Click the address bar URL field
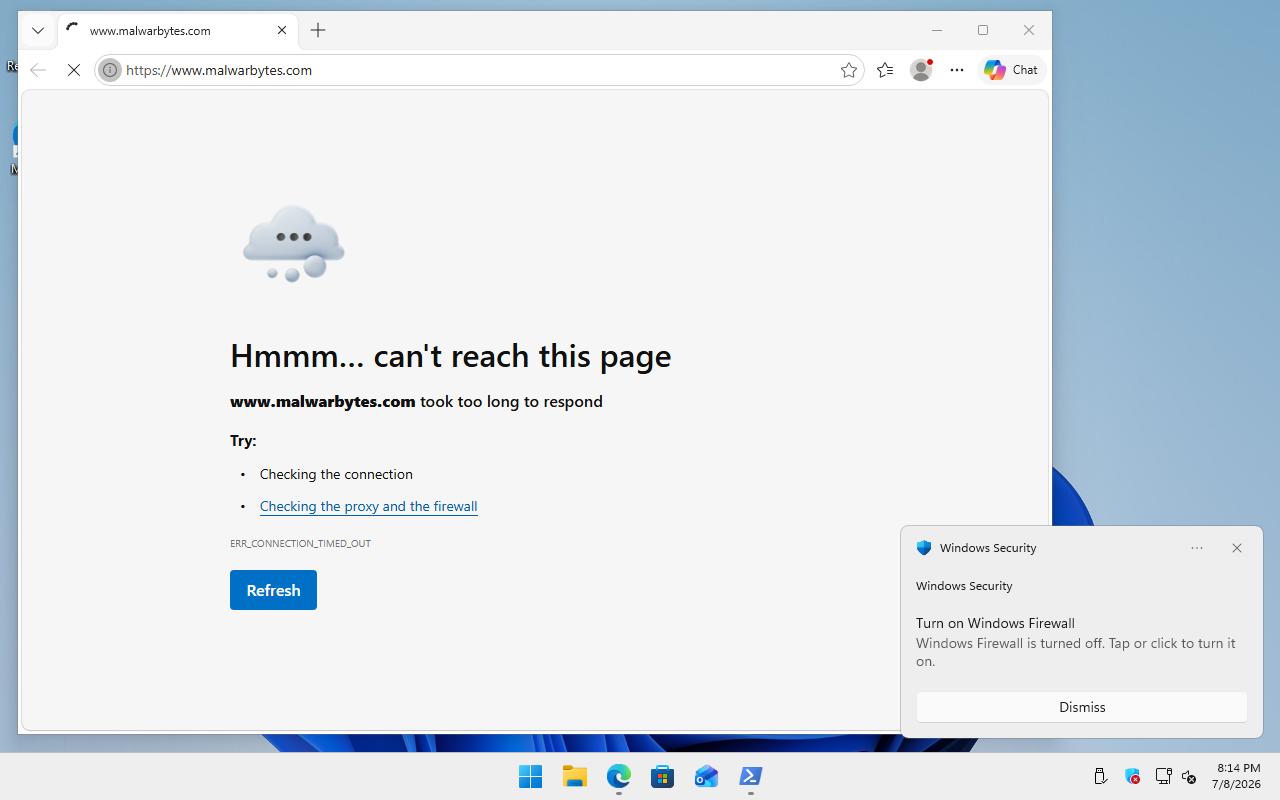This screenshot has height=800, width=1280. point(479,70)
